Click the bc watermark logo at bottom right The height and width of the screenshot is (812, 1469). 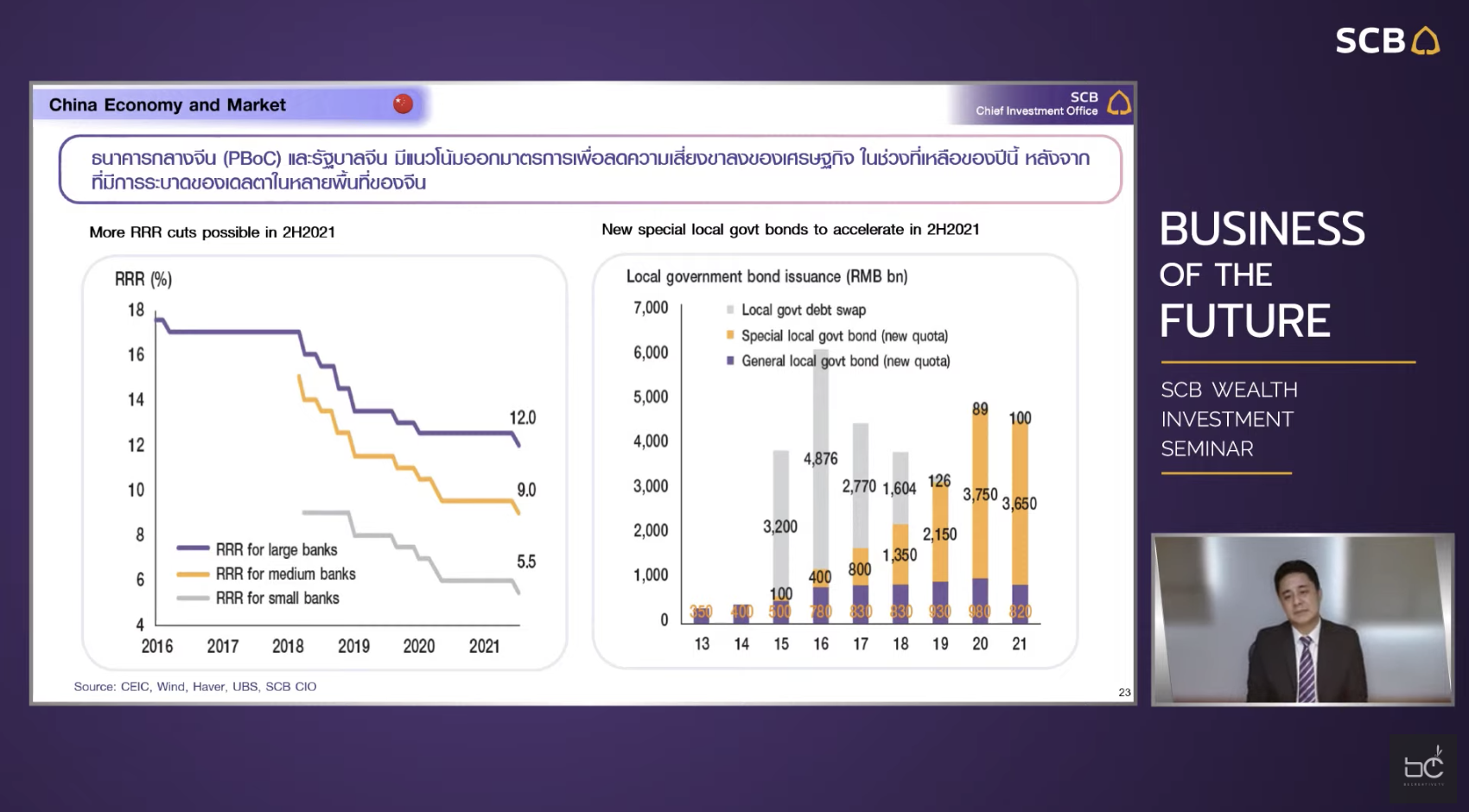coord(1422,766)
